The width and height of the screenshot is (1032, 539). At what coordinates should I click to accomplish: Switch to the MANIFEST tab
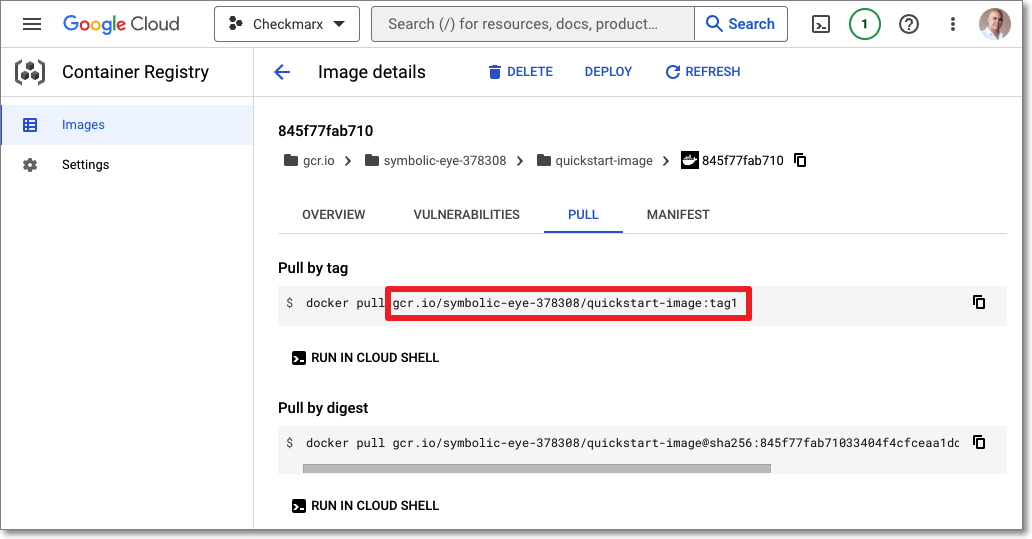coord(678,215)
